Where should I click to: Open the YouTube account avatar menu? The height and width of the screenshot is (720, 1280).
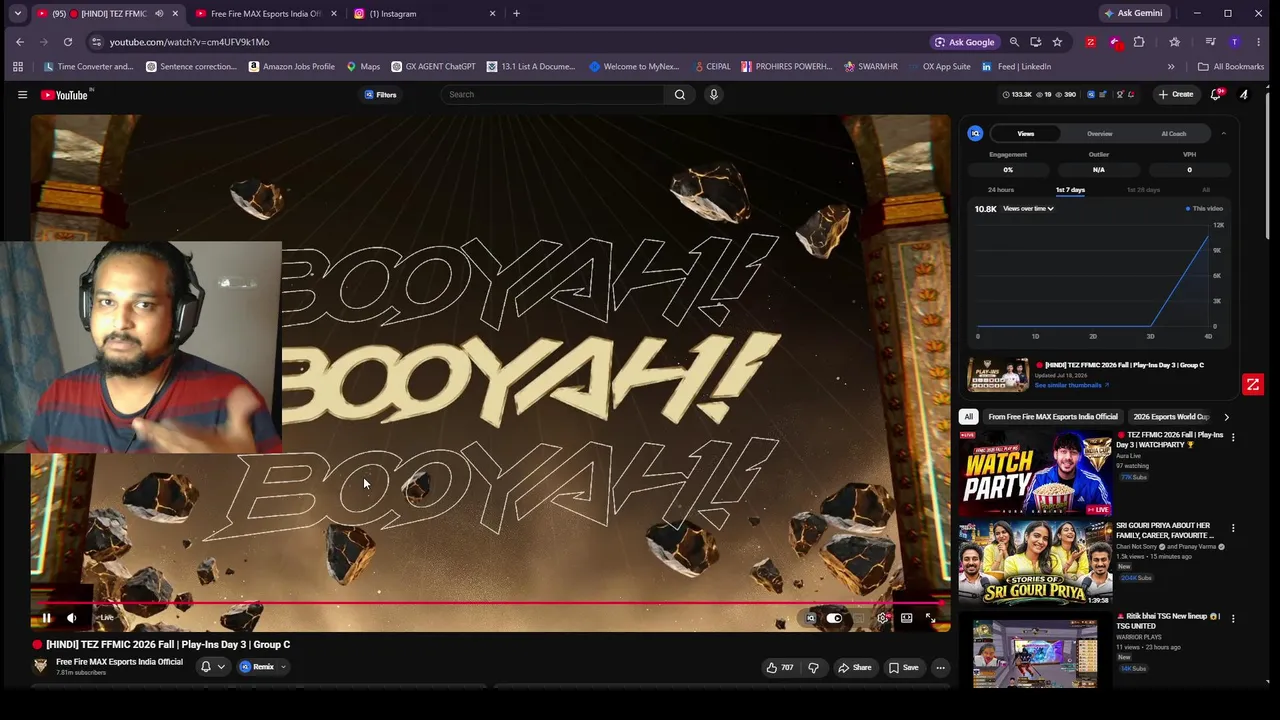click(1244, 94)
